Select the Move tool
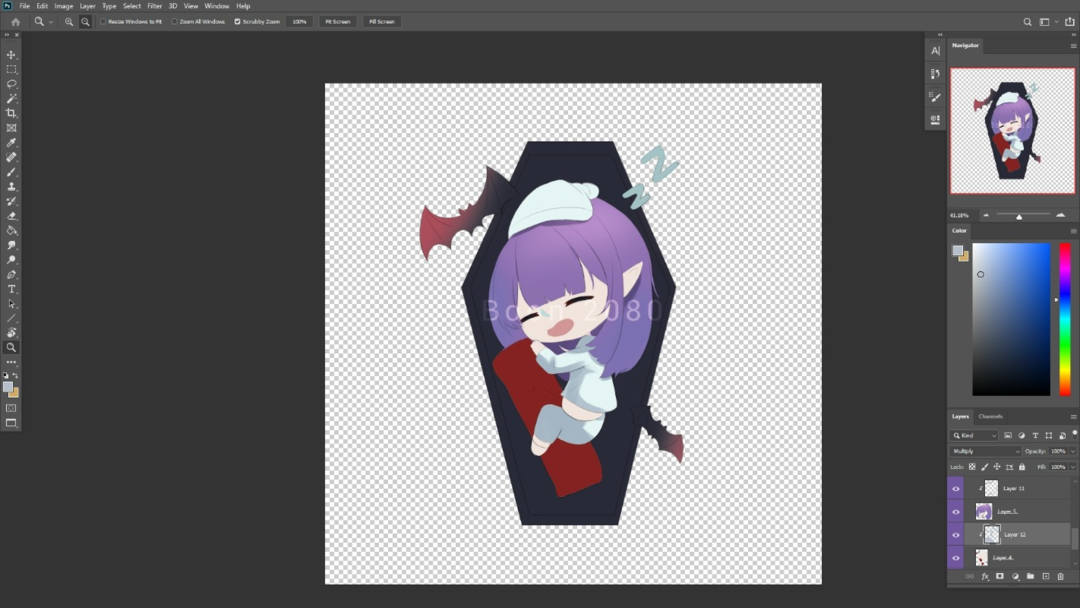Image resolution: width=1080 pixels, height=608 pixels. pyautogui.click(x=12, y=55)
